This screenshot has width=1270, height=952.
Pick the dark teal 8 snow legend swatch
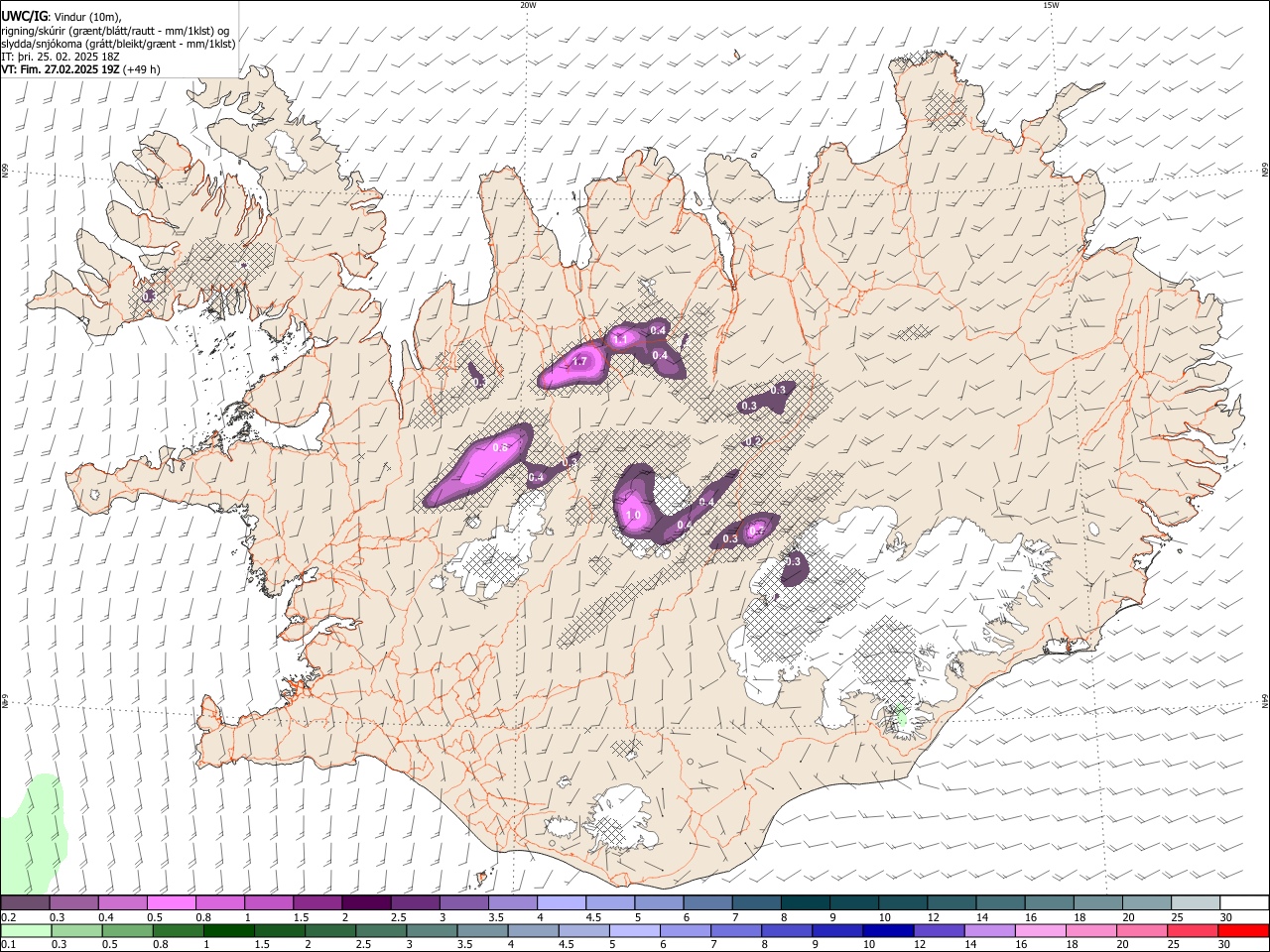pyautogui.click(x=805, y=903)
